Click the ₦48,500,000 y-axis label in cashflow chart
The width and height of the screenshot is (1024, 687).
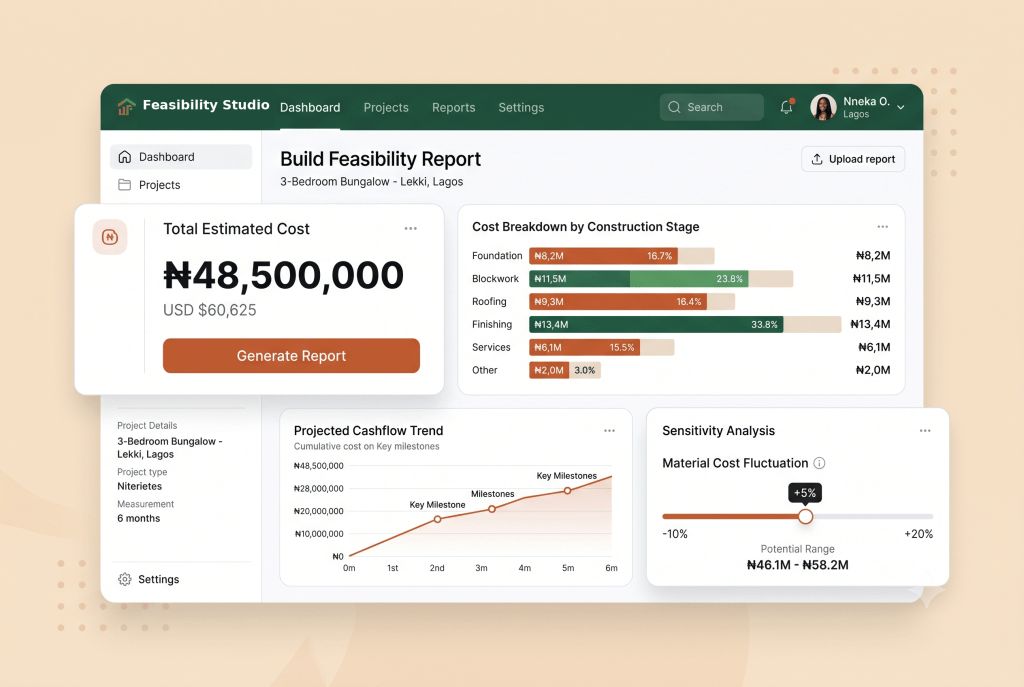coord(318,466)
